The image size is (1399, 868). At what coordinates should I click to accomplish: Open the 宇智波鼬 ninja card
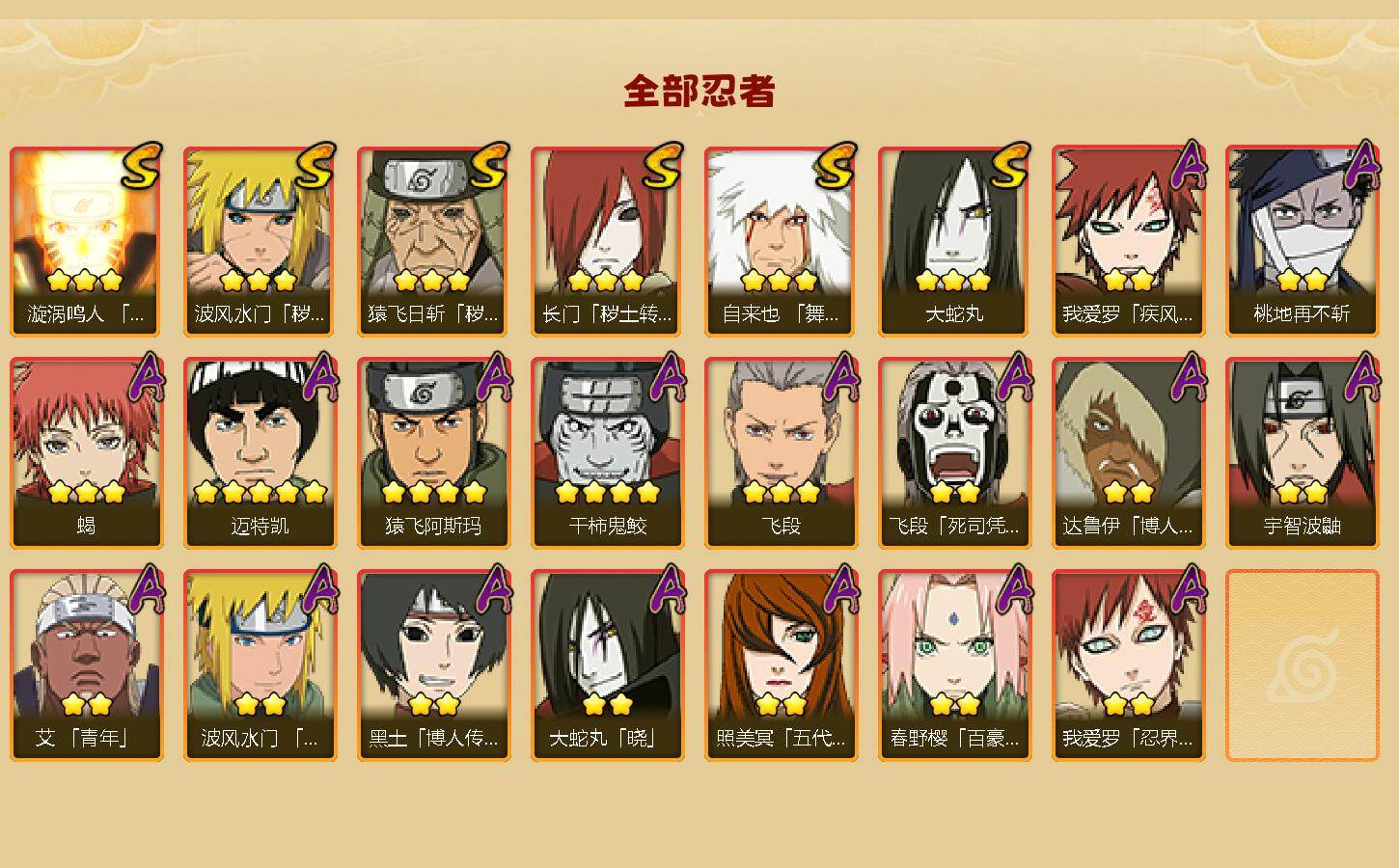(1302, 453)
